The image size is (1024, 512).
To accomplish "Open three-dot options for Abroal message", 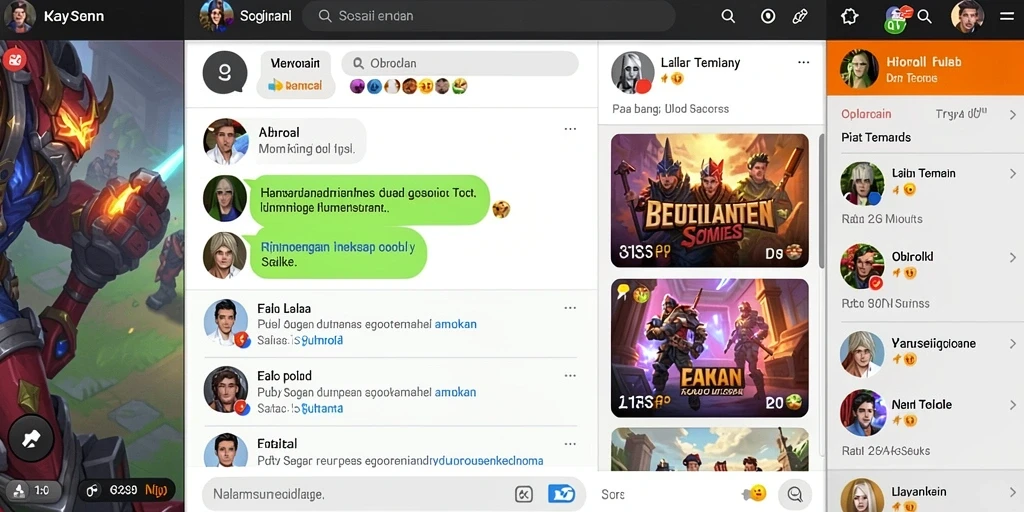I will (570, 129).
